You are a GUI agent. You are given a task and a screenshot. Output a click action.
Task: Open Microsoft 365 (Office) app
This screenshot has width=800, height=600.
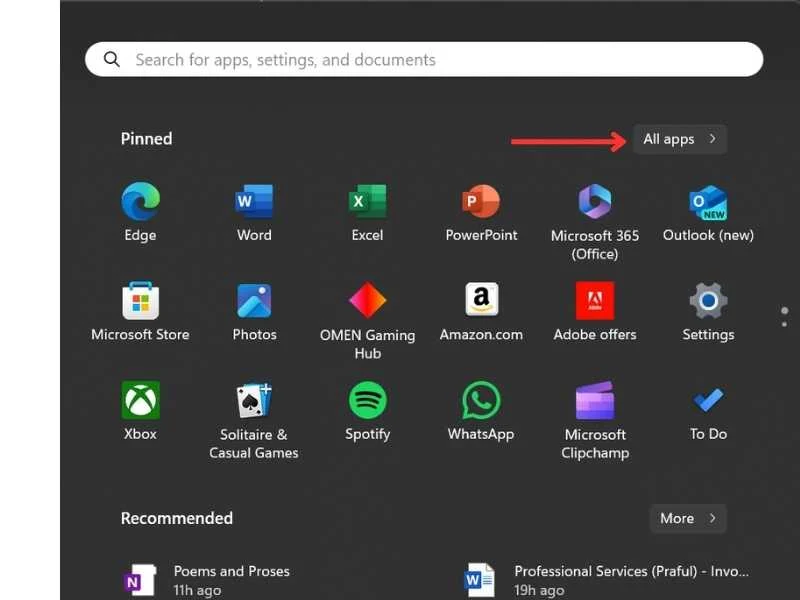[x=595, y=202]
